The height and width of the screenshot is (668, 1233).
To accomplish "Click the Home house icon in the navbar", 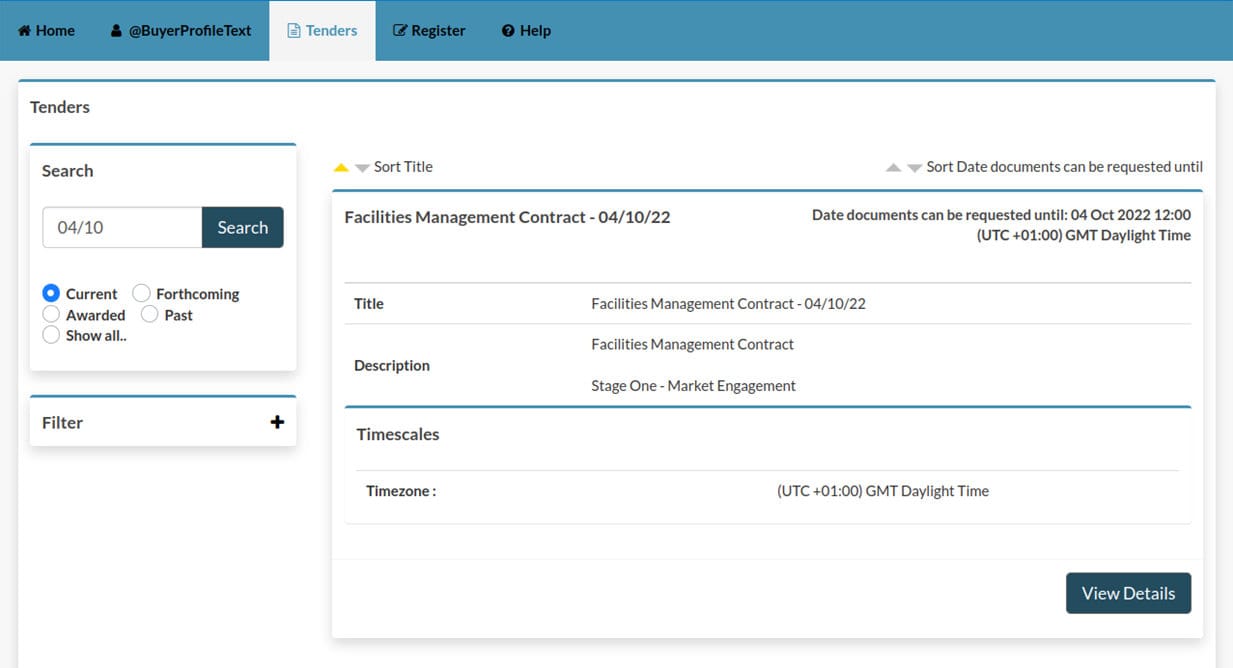I will [25, 30].
